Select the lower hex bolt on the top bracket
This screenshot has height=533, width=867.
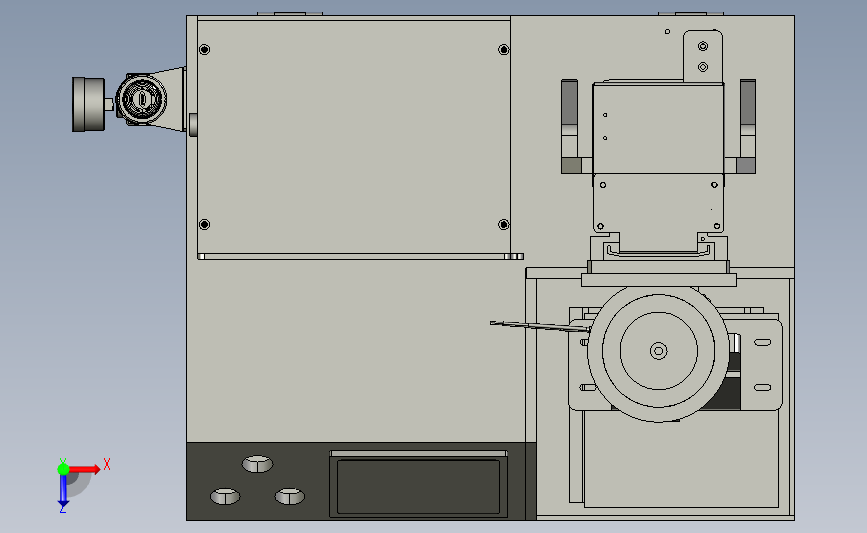click(x=703, y=67)
